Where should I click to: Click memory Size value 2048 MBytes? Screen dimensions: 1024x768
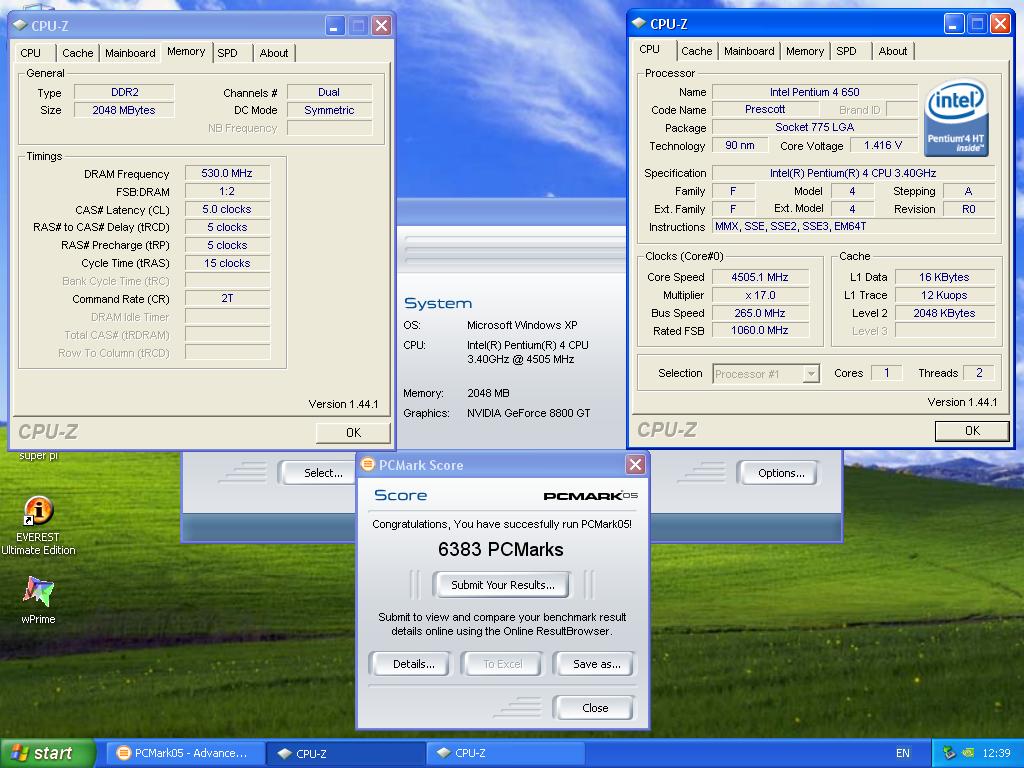click(x=124, y=110)
